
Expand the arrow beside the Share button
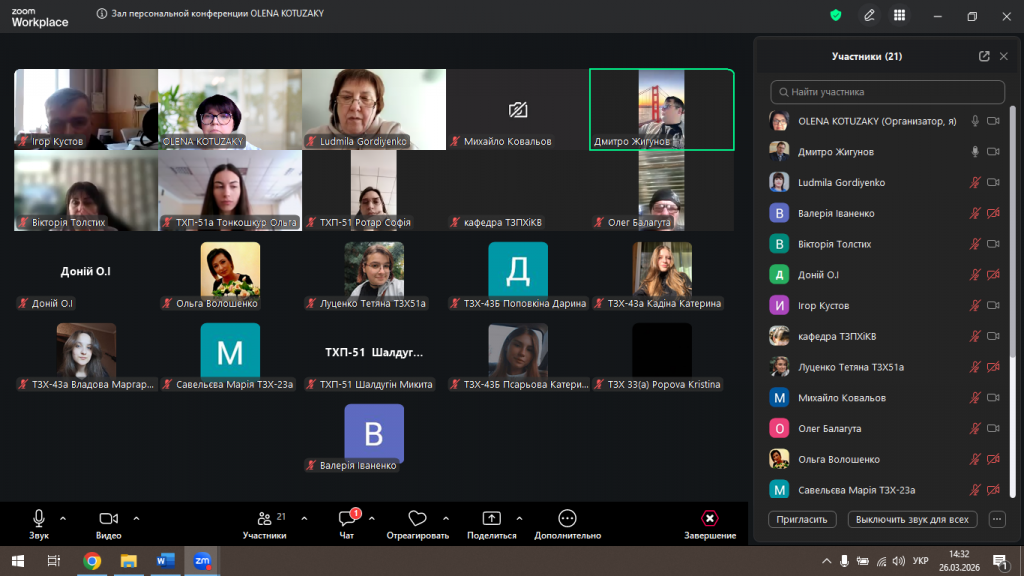click(x=519, y=518)
